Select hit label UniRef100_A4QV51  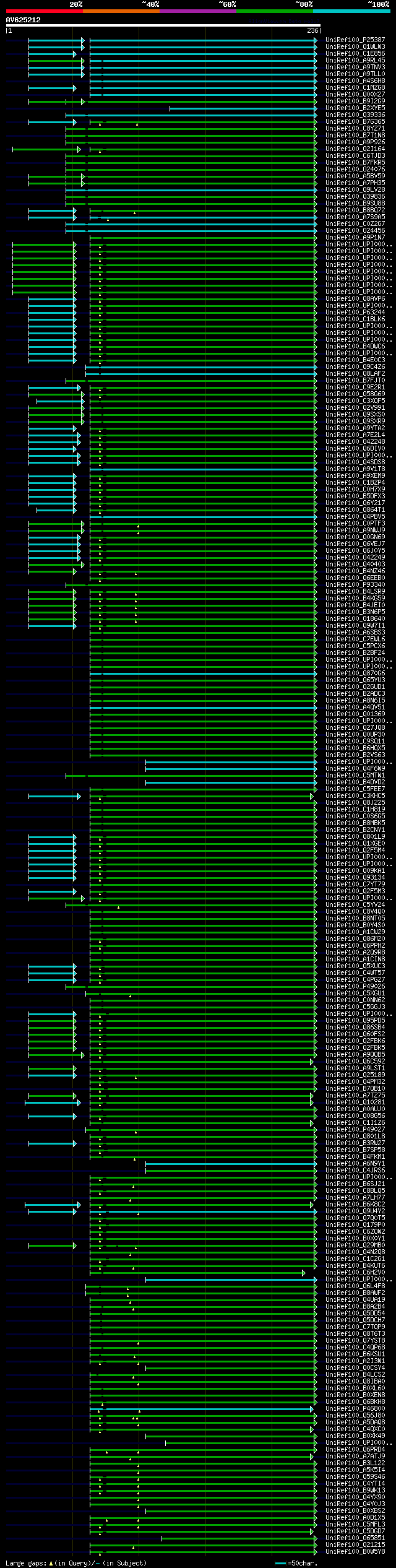coord(355,708)
